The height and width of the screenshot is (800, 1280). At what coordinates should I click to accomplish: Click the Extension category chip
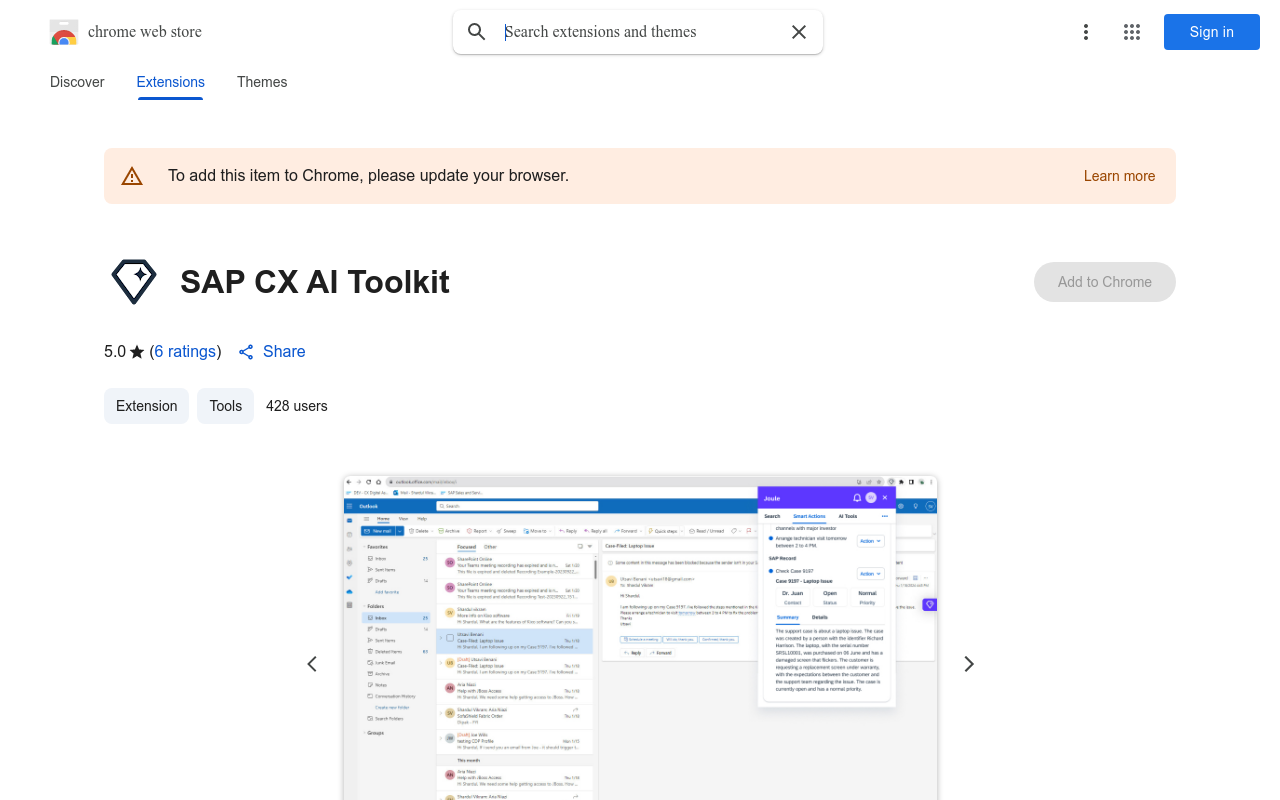(x=146, y=406)
